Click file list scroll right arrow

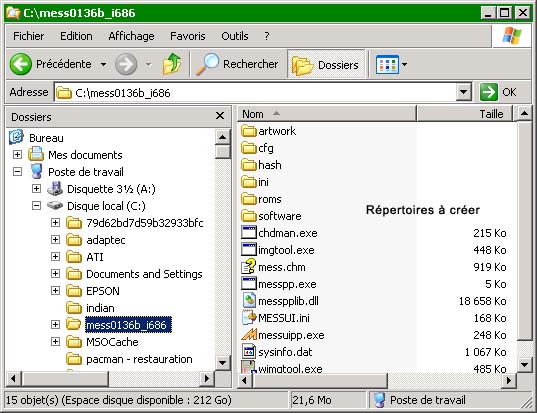[509, 380]
